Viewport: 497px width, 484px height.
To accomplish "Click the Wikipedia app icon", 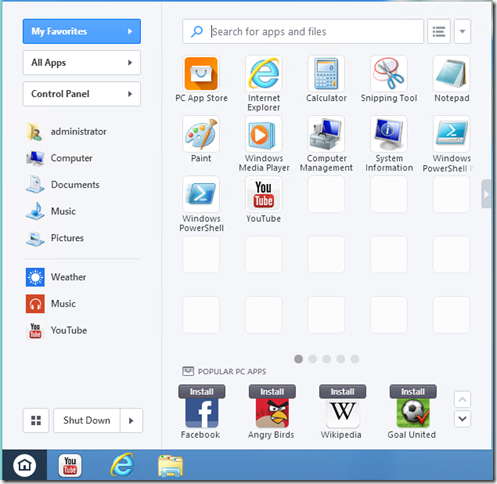I will (343, 413).
